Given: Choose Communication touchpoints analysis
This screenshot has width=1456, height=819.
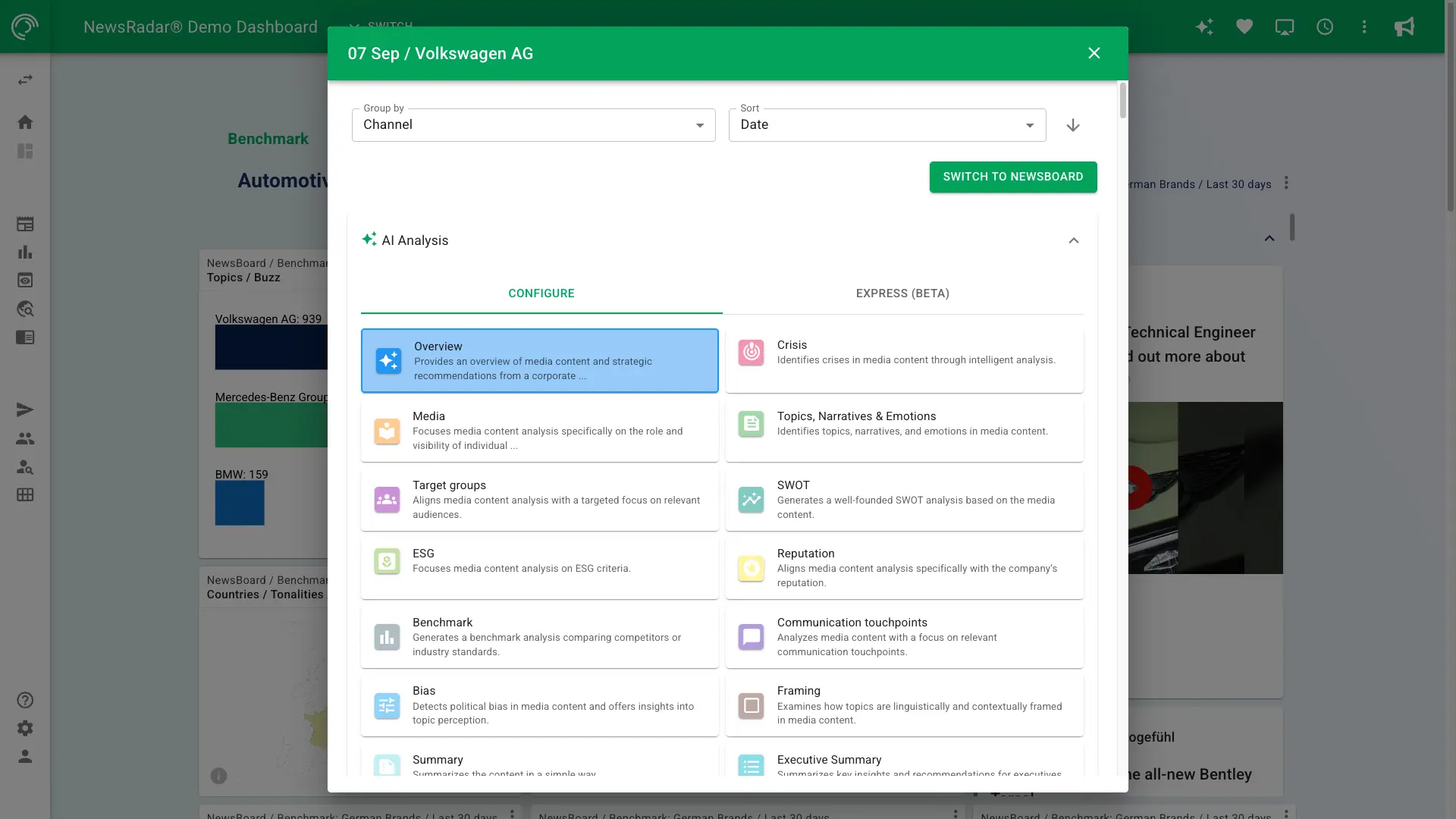Looking at the screenshot, I should click(905, 637).
